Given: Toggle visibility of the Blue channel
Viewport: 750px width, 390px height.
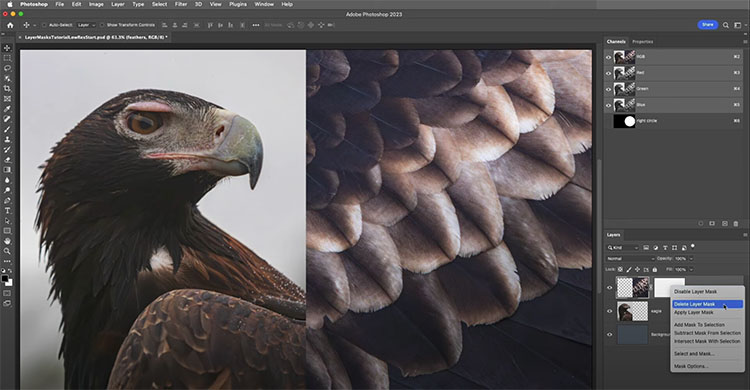Looking at the screenshot, I should 608,105.
